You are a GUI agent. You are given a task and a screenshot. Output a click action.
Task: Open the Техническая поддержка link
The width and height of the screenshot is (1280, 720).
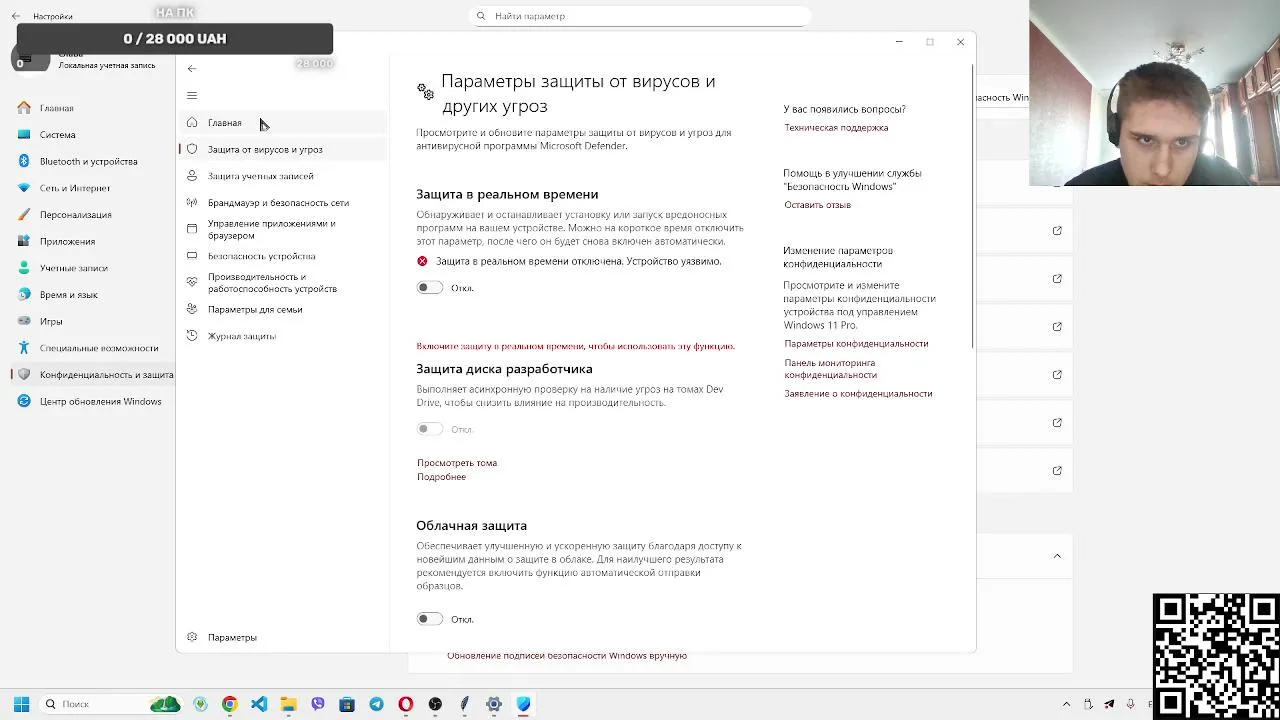coord(836,128)
